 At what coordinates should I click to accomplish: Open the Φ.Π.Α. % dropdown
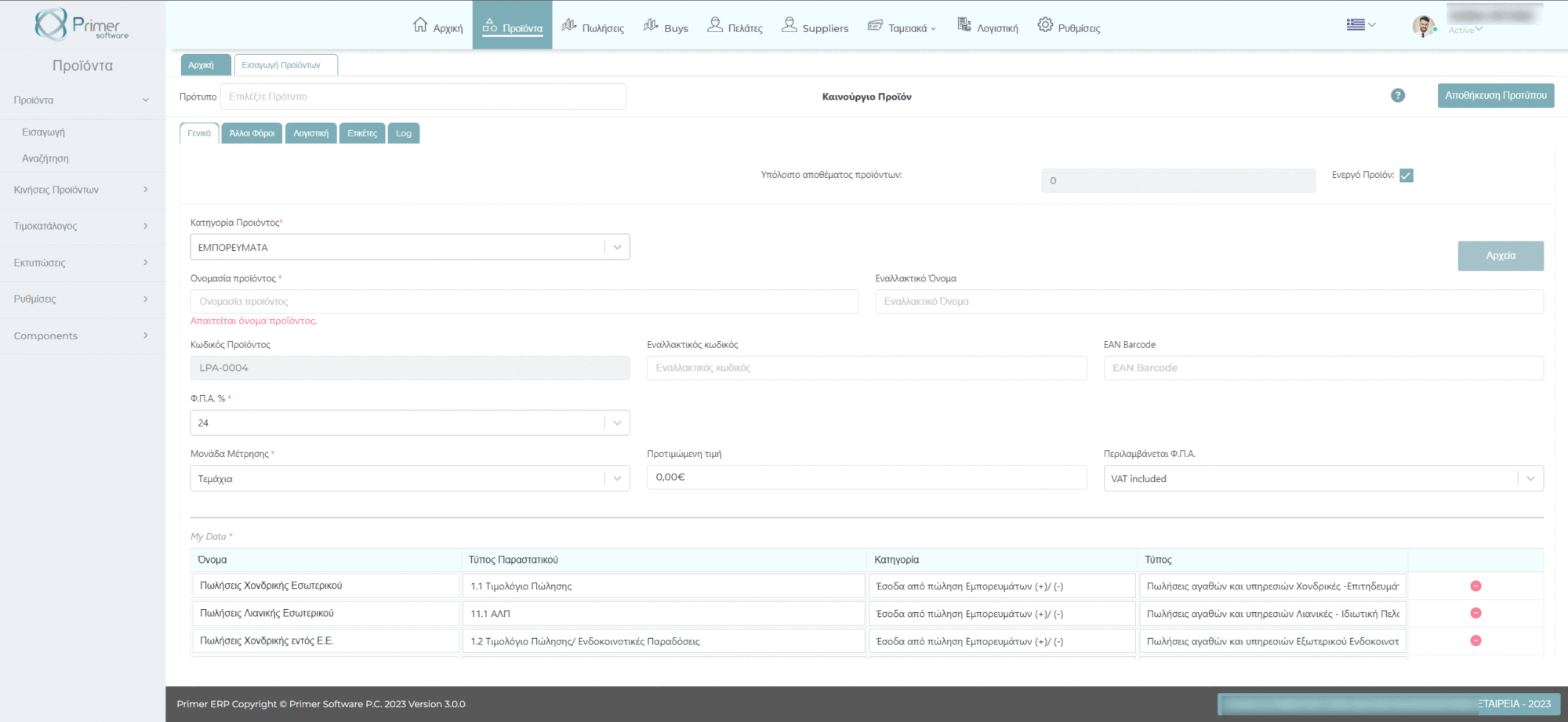409,423
